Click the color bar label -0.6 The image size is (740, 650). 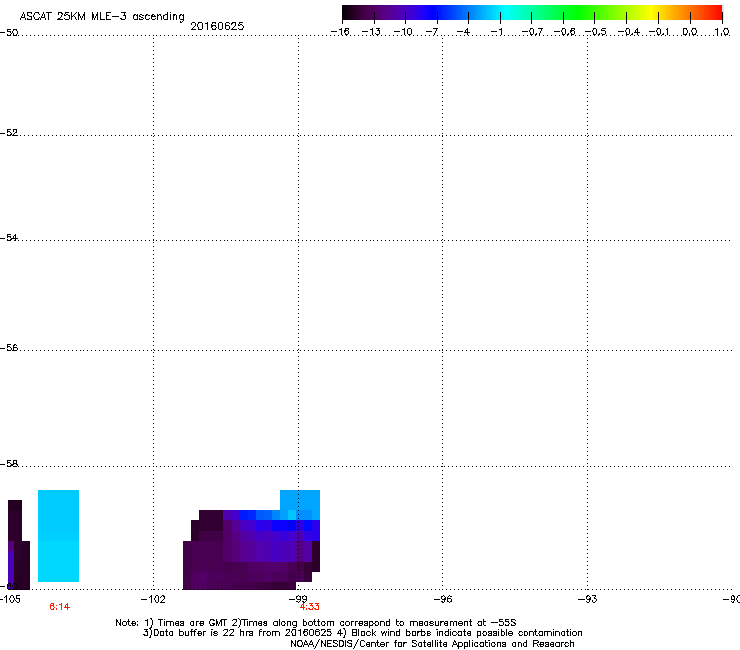(x=564, y=32)
